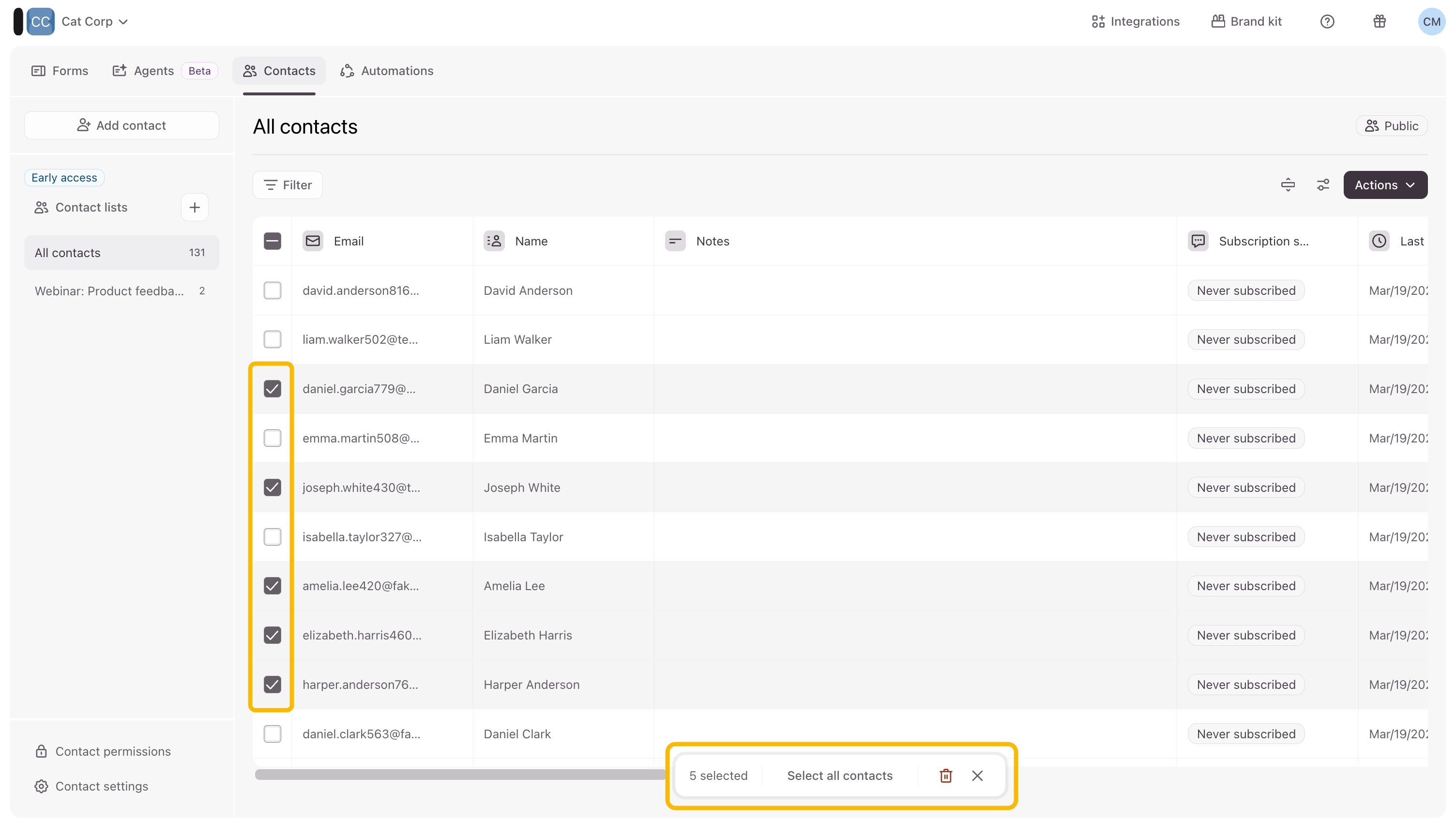
Task: Uncheck Daniel Garcia's row checkbox
Action: (273, 389)
